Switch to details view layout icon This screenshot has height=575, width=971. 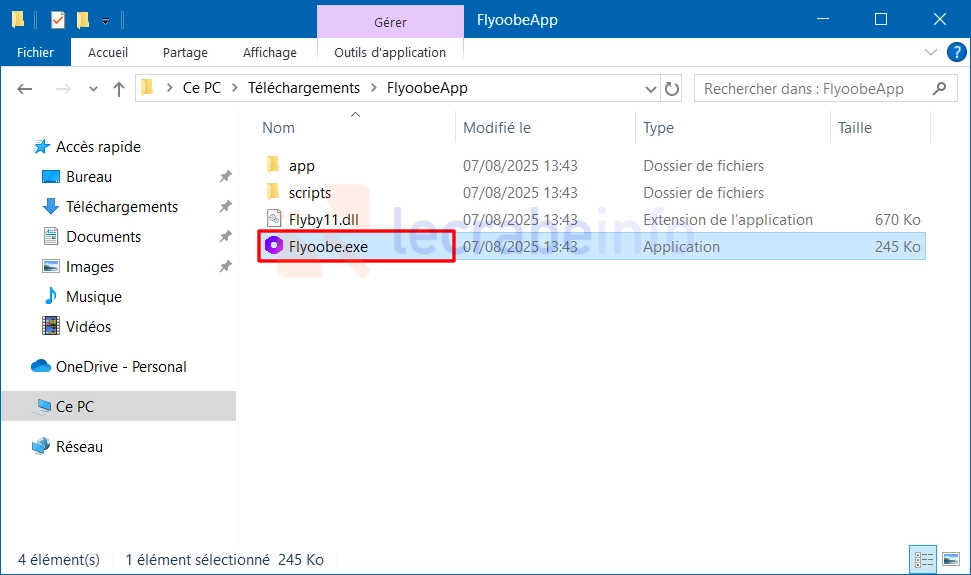point(924,560)
